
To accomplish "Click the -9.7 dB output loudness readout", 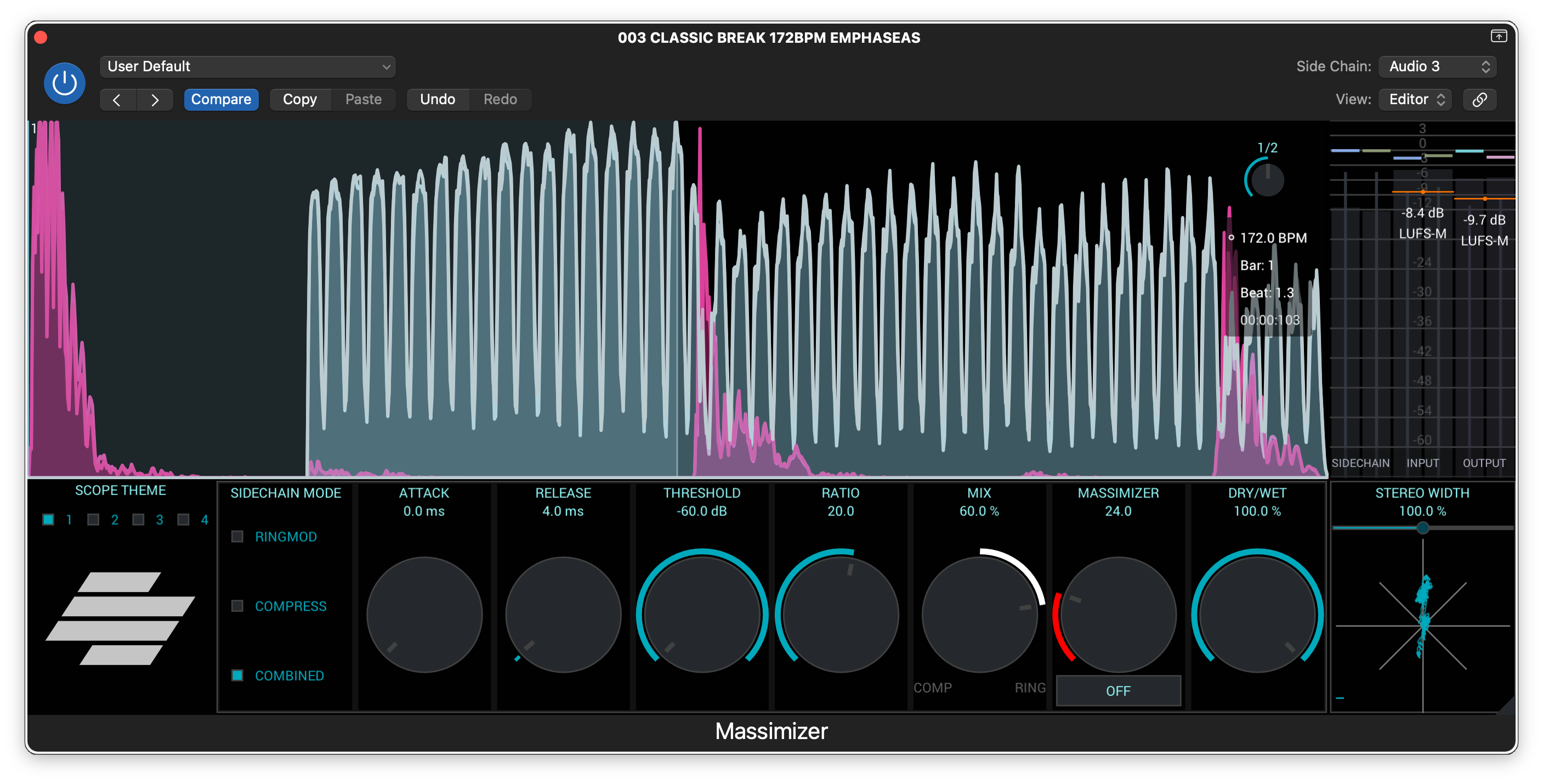I will click(1484, 220).
